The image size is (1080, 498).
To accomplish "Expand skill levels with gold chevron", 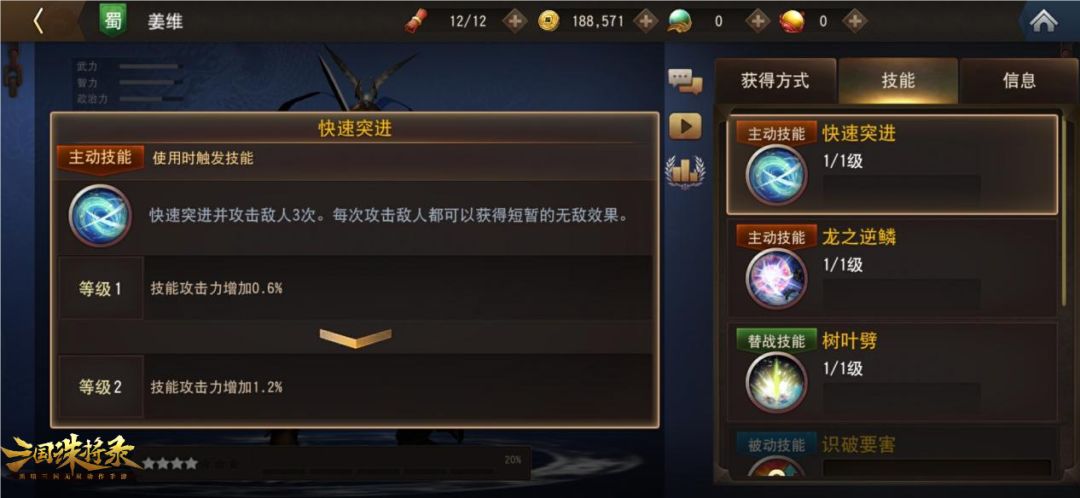I will point(355,338).
